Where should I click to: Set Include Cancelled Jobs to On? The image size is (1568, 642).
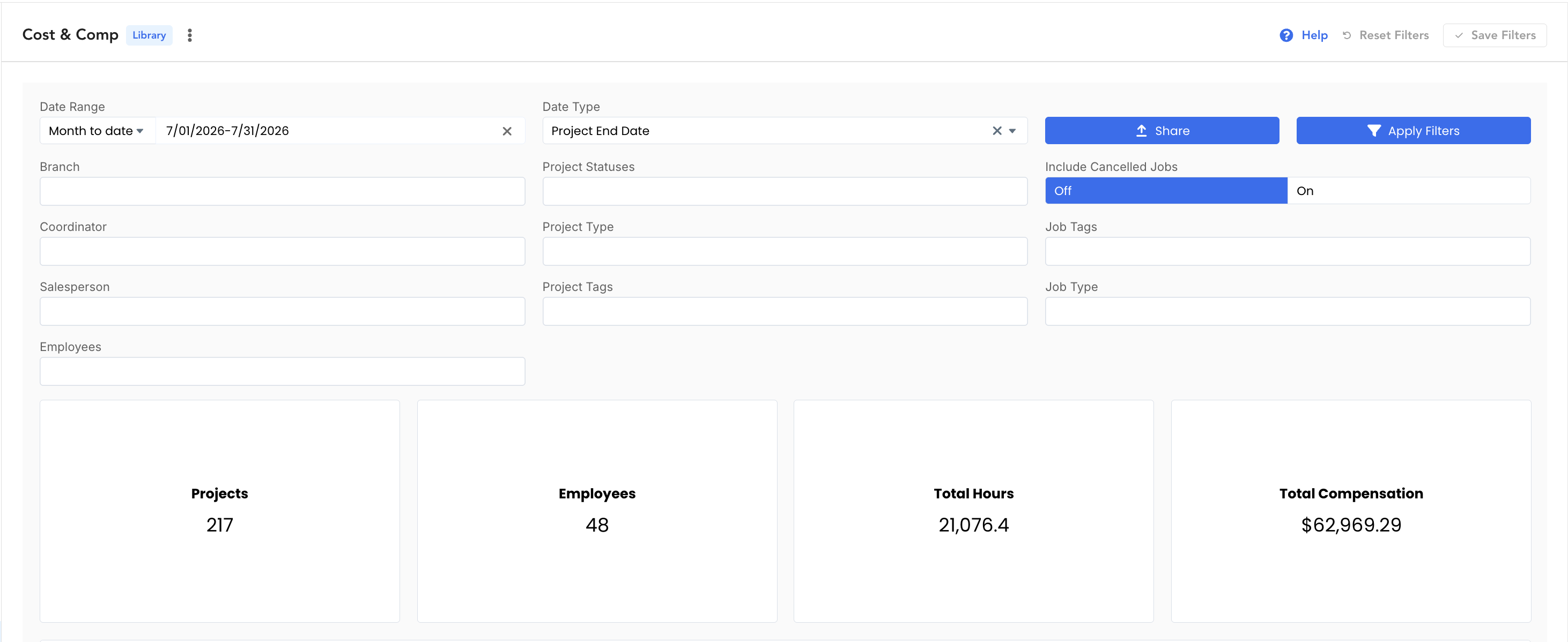pyautogui.click(x=1409, y=191)
